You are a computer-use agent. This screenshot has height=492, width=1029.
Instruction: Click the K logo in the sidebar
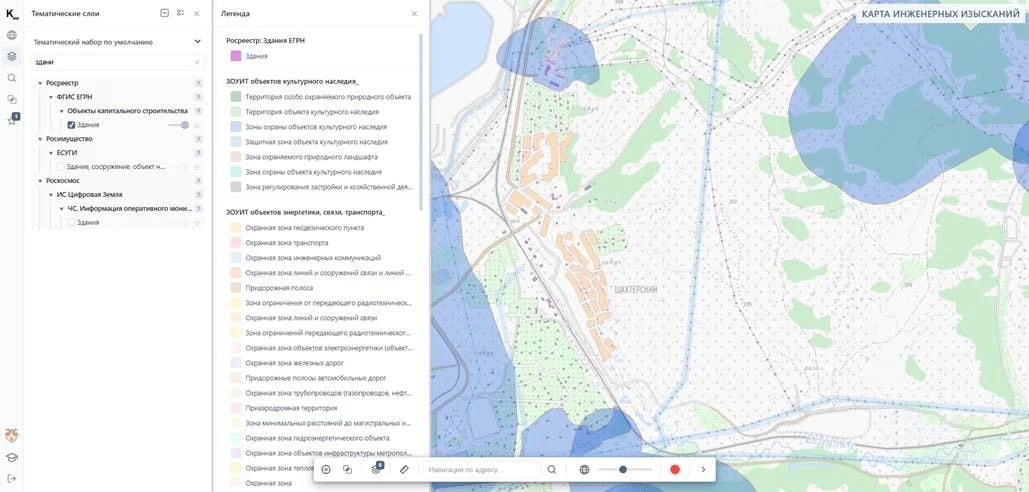point(12,14)
